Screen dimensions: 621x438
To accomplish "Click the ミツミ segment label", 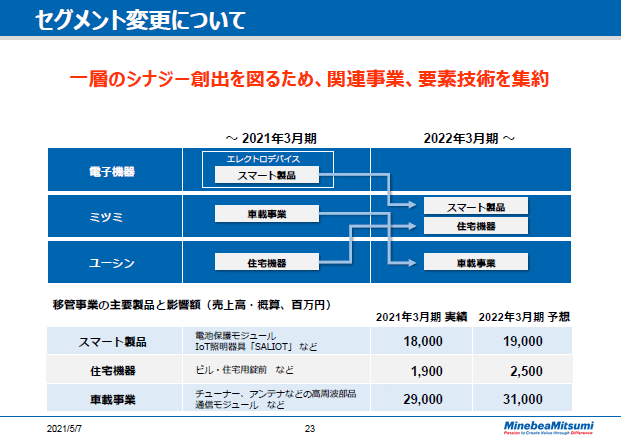I will [112, 216].
